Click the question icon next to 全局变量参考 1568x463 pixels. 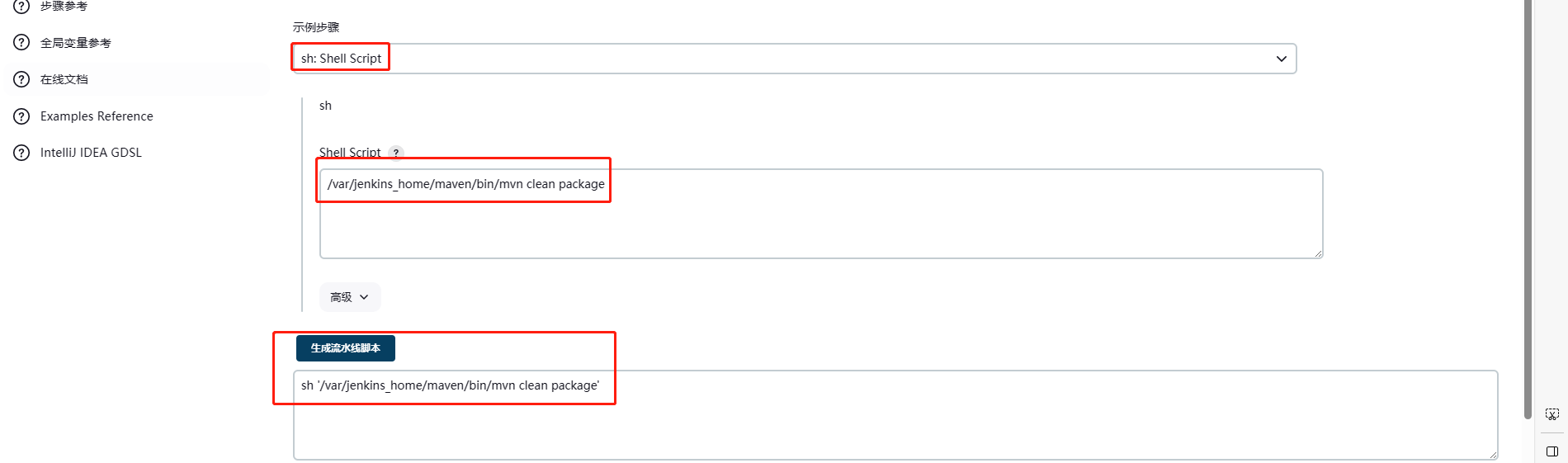(x=21, y=43)
